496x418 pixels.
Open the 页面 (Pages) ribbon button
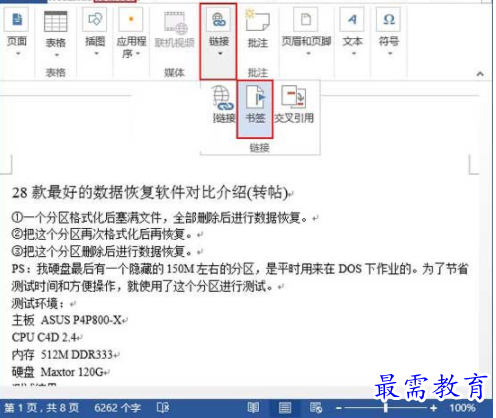click(x=17, y=20)
